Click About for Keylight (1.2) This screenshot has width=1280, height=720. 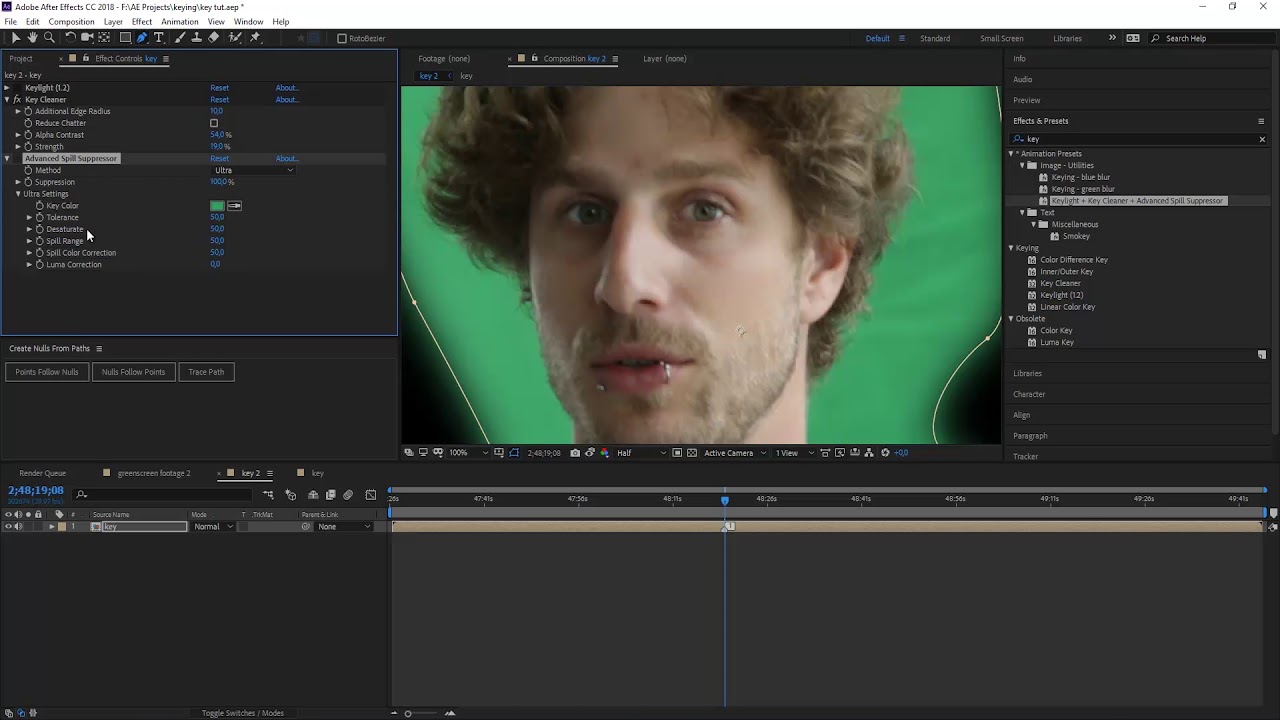[x=286, y=88]
